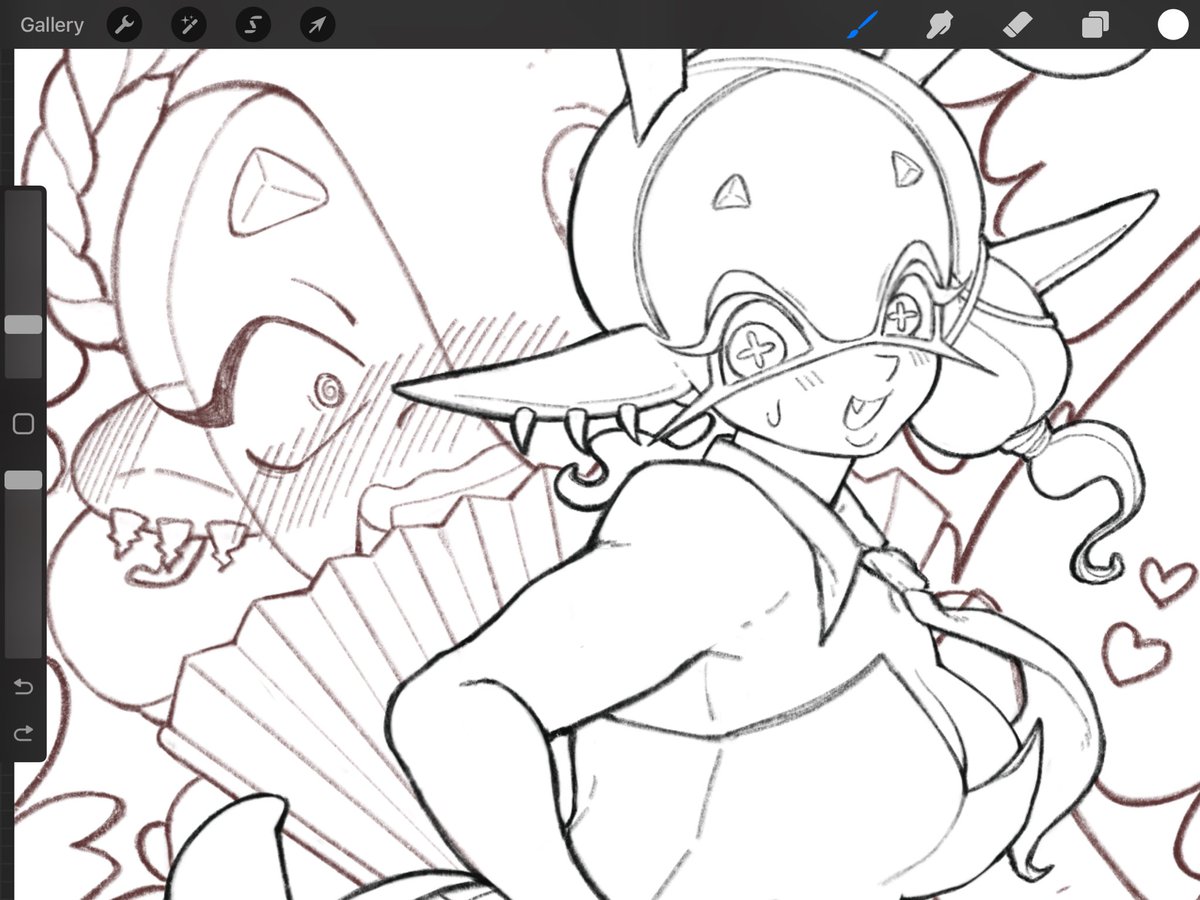Select the Smudge tool

(x=939, y=25)
